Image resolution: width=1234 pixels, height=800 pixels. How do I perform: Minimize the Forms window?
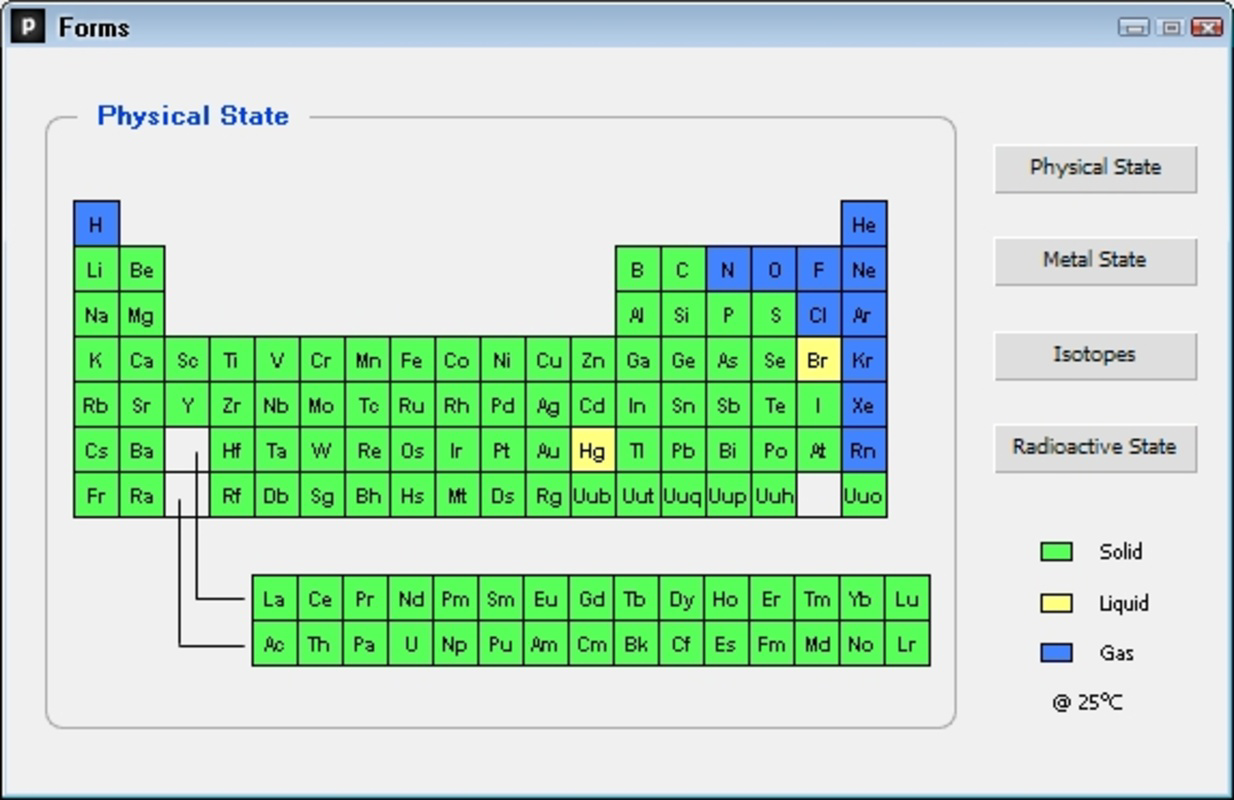1133,27
